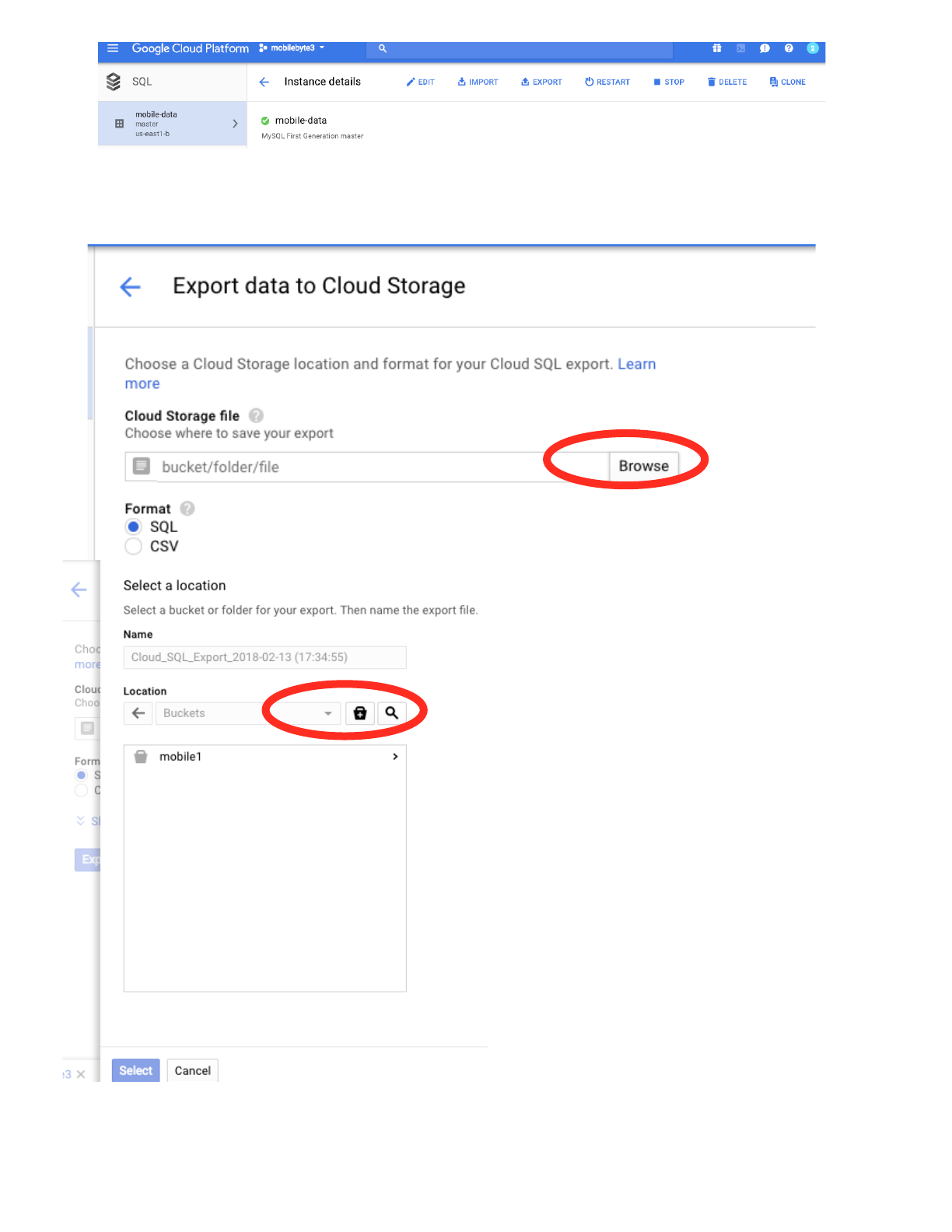Image resolution: width=952 pixels, height=1232 pixels.
Task: Click the Name export file field
Action: pyautogui.click(x=264, y=658)
